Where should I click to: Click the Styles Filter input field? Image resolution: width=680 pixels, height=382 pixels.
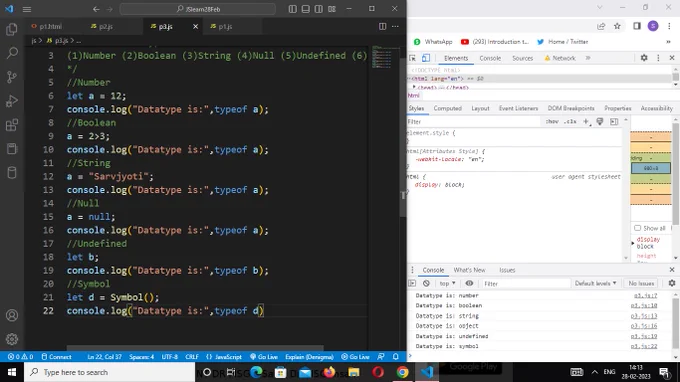(x=473, y=122)
